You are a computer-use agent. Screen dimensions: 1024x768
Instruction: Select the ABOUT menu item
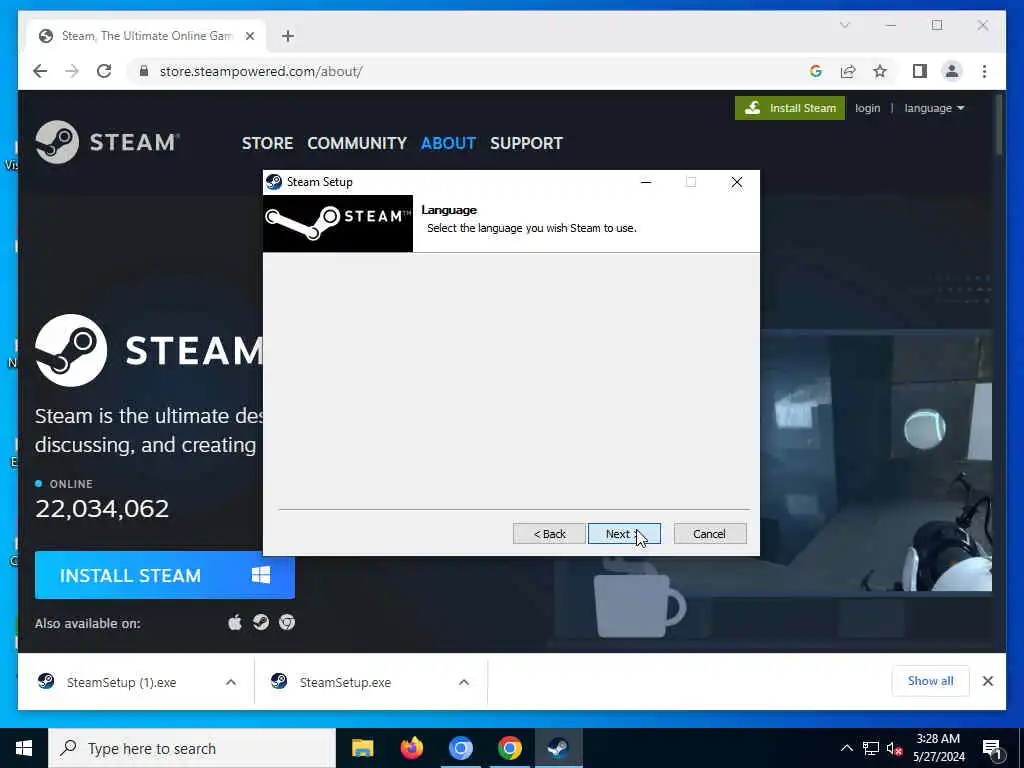pyautogui.click(x=448, y=143)
